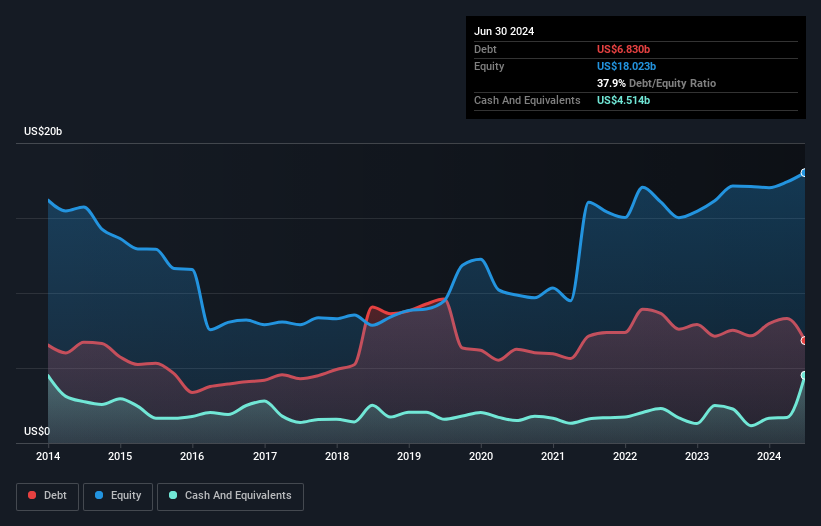Select the Debt endpoint marker on the chart
821x526 pixels.
(x=804, y=341)
